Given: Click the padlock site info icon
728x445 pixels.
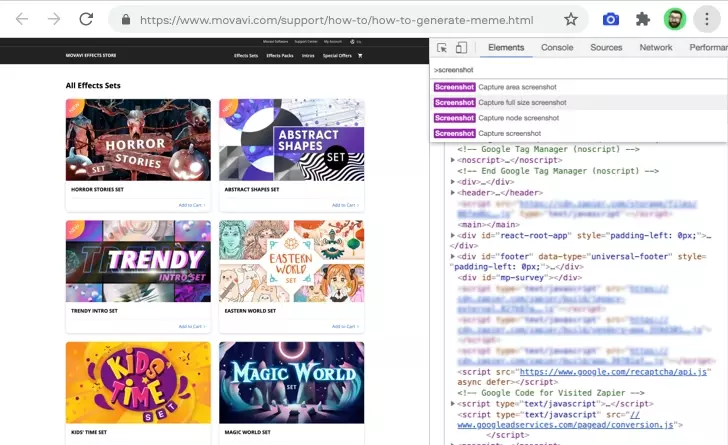Looking at the screenshot, I should pos(125,20).
